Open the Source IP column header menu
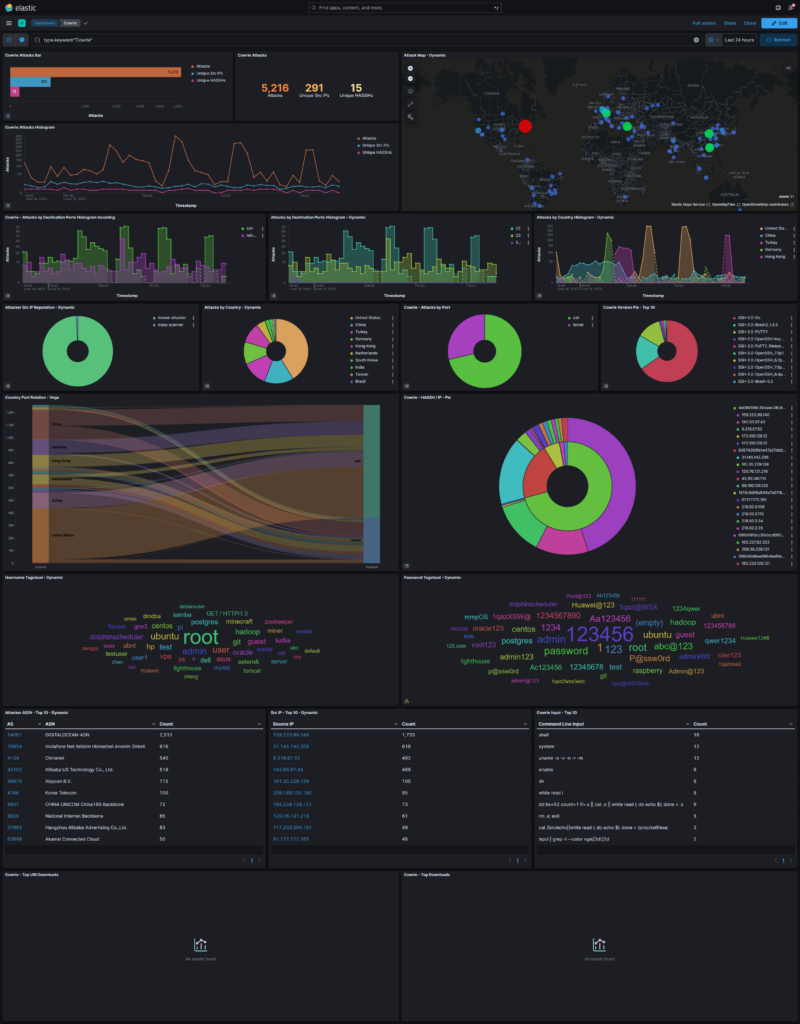This screenshot has height=1024, width=800. 396,724
